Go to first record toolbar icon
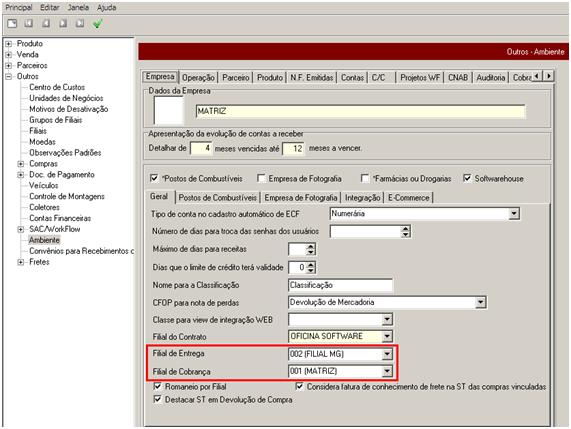The height and width of the screenshot is (429, 571). [29, 24]
